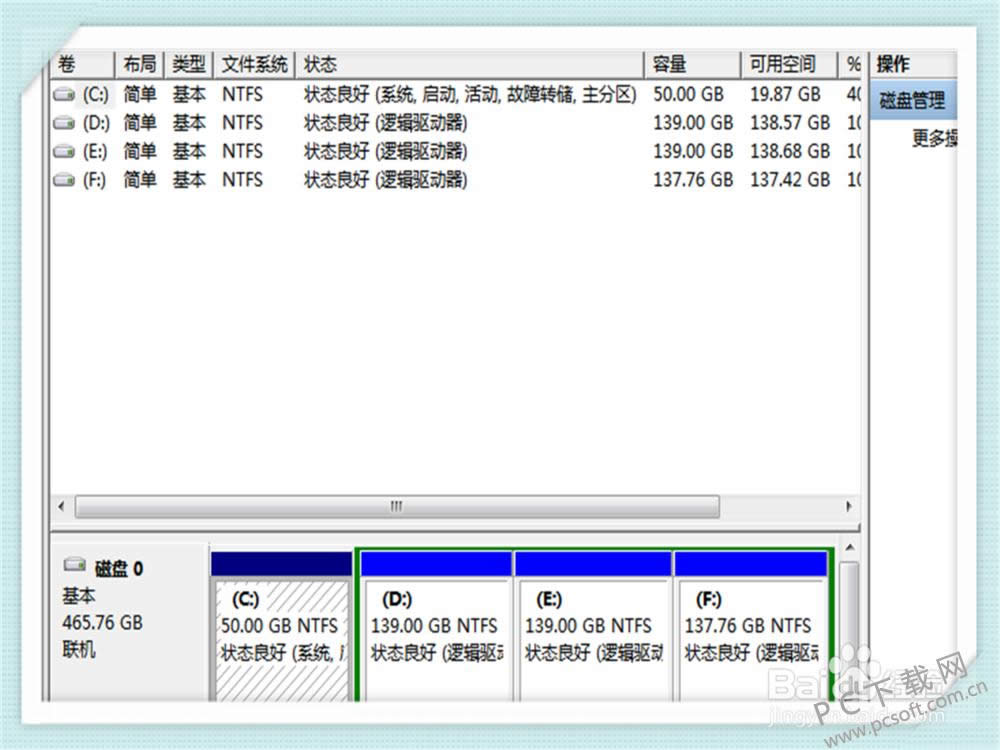Click the disk map vertical scroll up arrow

click(849, 549)
